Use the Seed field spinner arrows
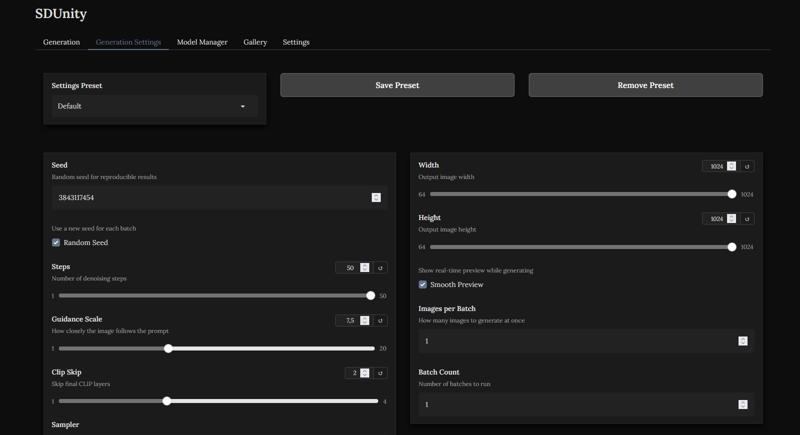Image resolution: width=800 pixels, height=435 pixels. 376,197
